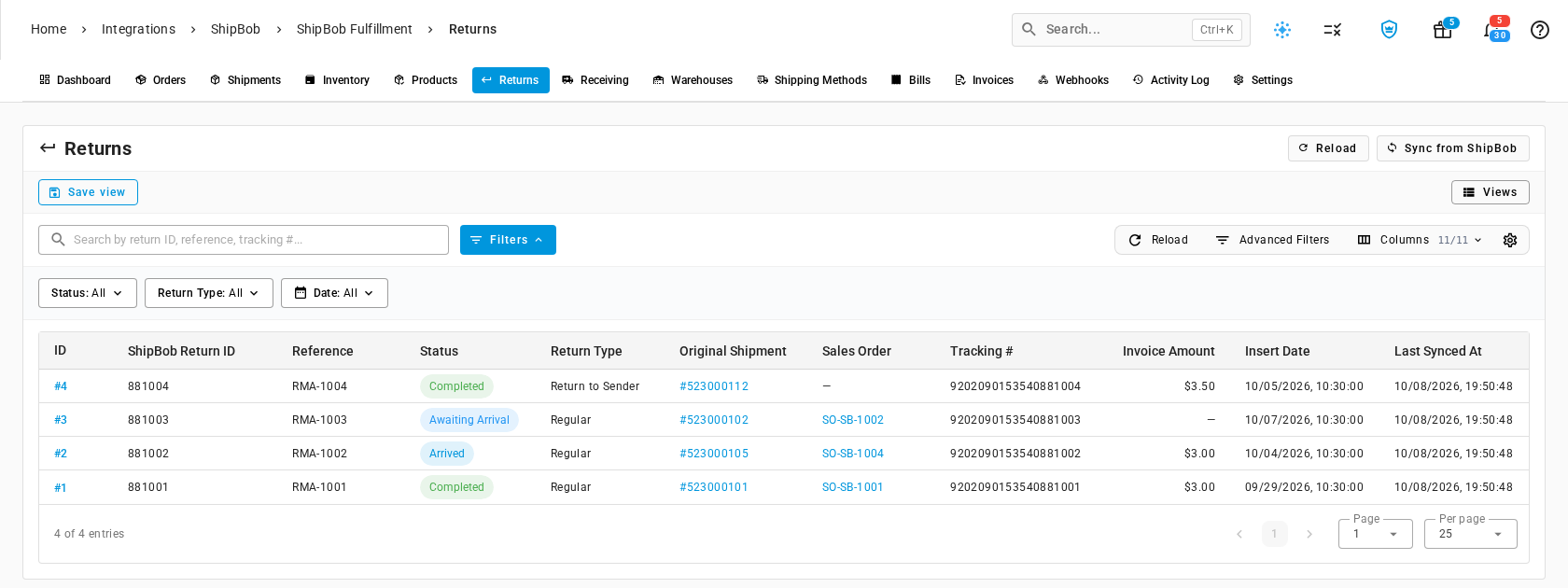Open original shipment #523000112

coord(714,386)
